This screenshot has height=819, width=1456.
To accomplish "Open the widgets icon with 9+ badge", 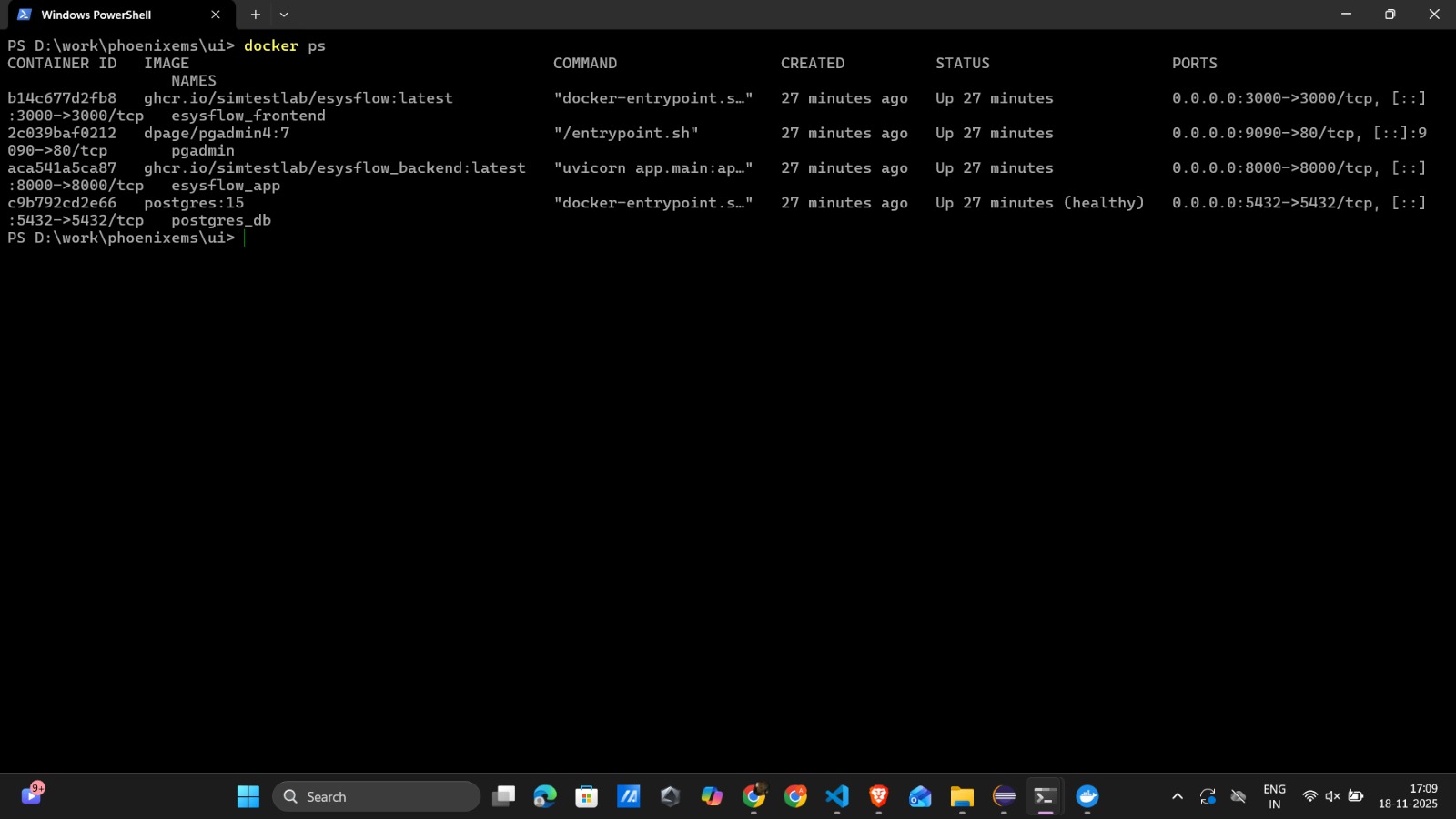I will tap(32, 794).
